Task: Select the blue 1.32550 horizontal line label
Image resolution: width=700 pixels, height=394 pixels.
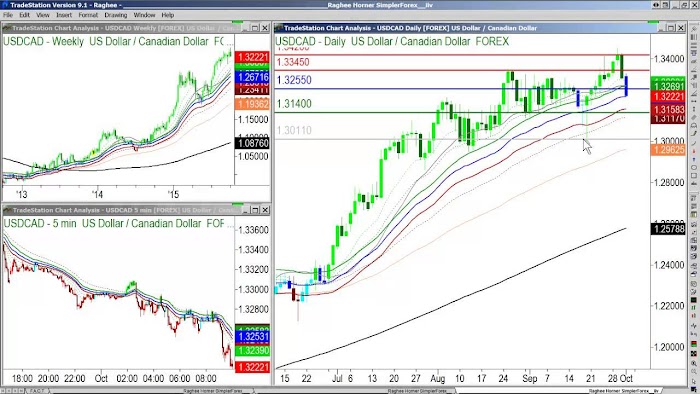Action: 294,80
